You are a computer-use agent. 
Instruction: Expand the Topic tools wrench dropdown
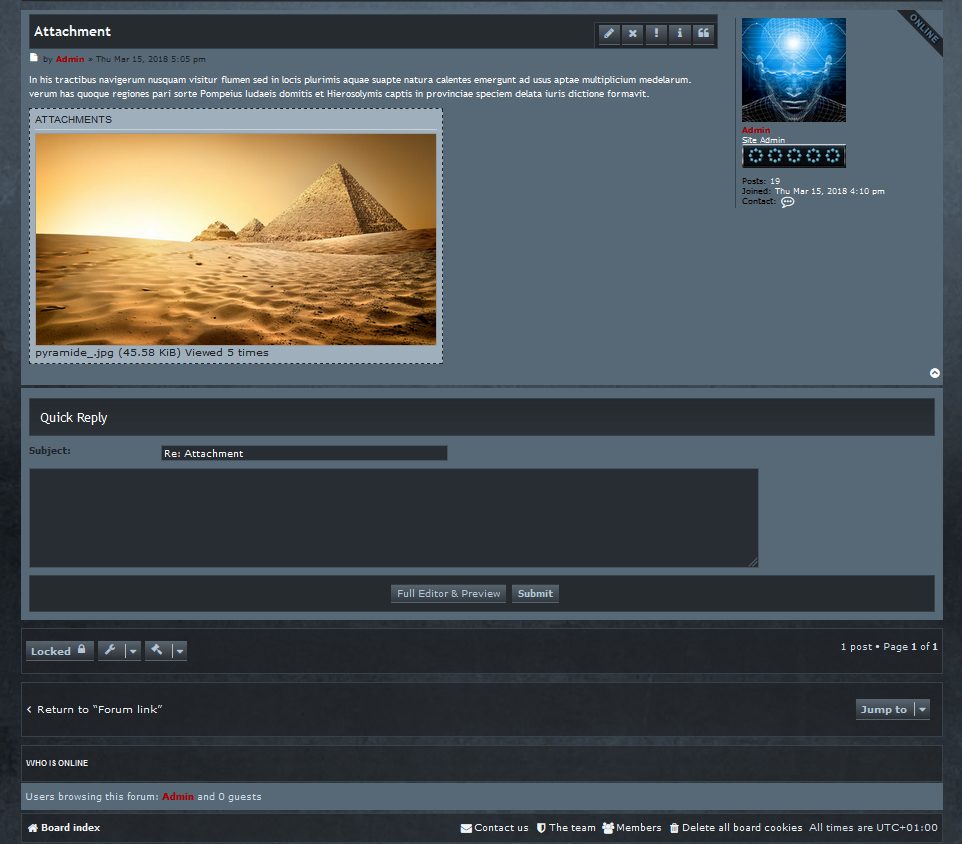click(x=120, y=651)
